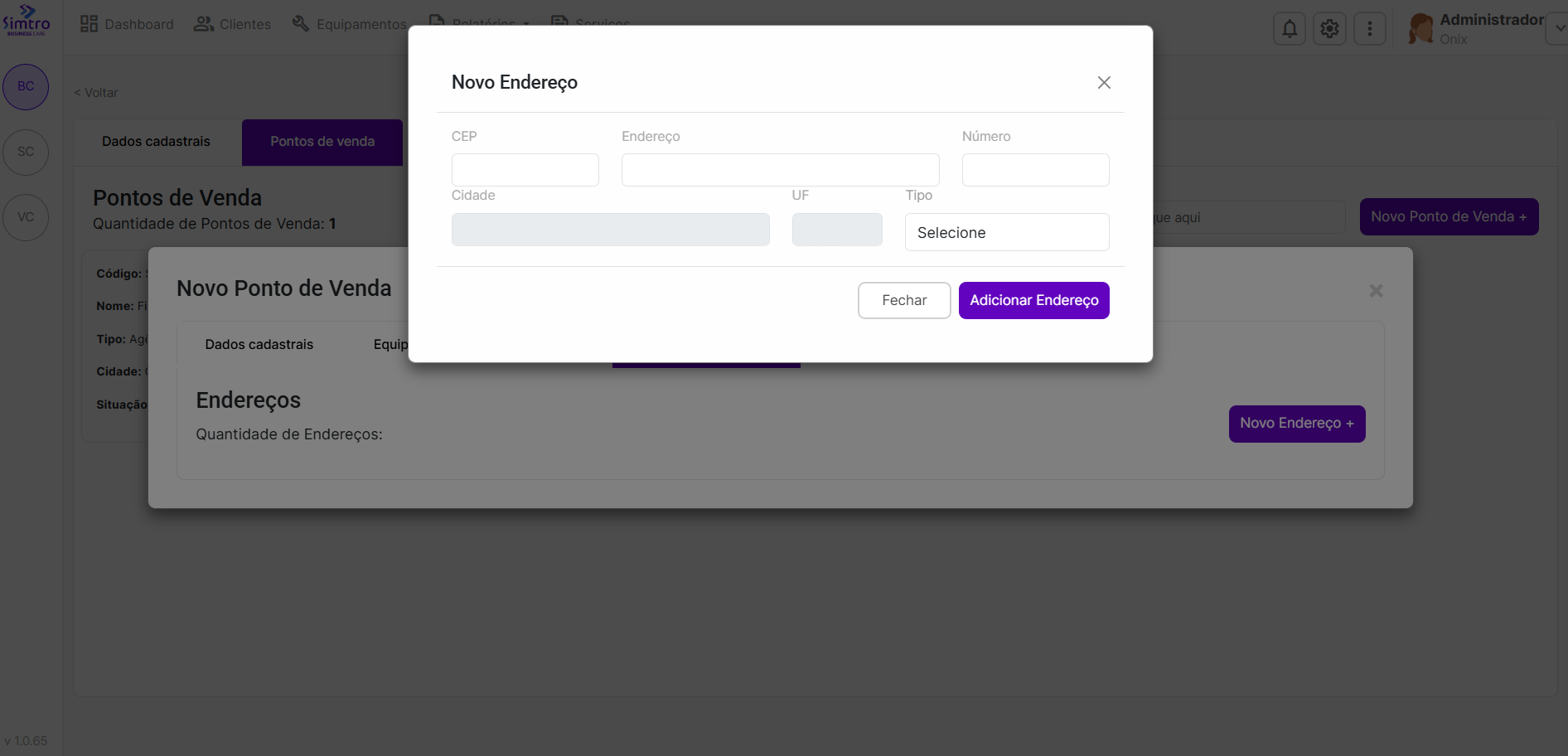Go back using the Voltar link
Image resolution: width=1568 pixels, height=756 pixels.
(x=97, y=93)
